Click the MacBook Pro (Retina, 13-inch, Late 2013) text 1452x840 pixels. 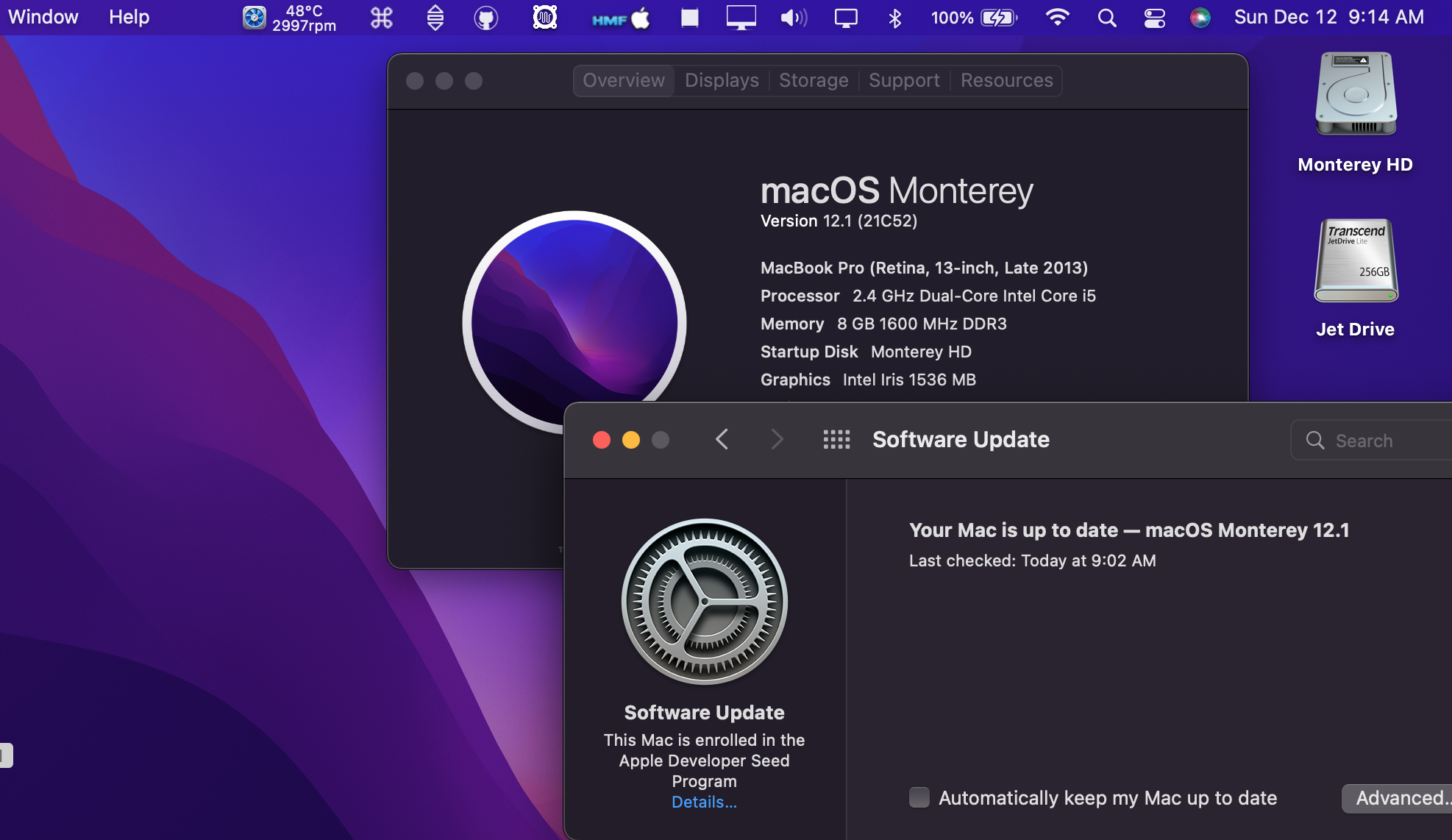pyautogui.click(x=924, y=268)
